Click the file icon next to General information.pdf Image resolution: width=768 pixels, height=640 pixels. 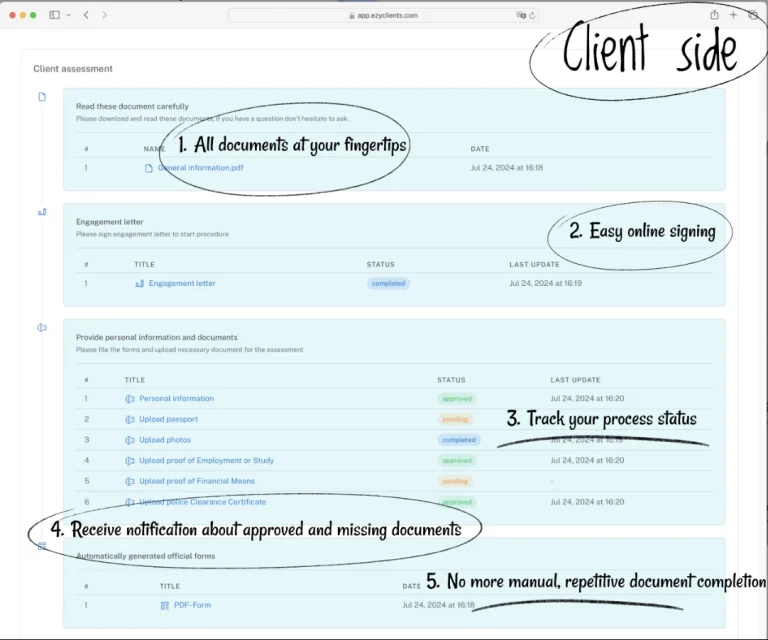coord(149,168)
